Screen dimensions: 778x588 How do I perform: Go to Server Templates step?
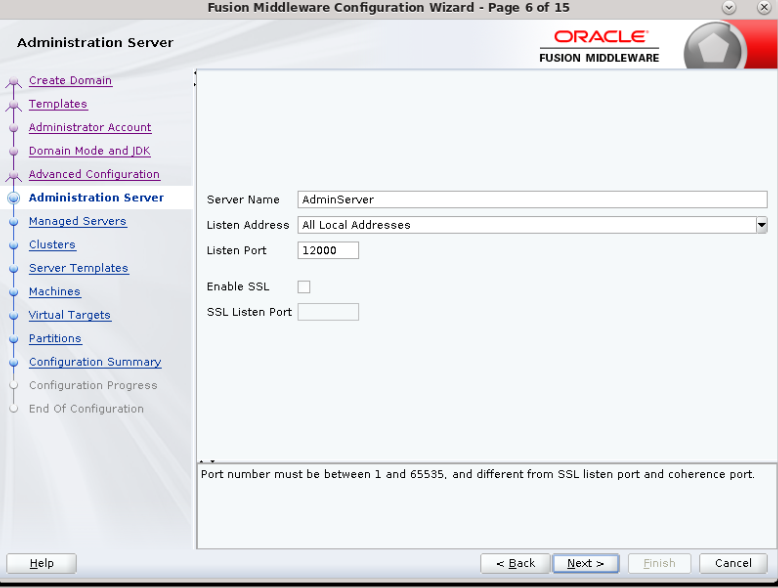click(78, 268)
